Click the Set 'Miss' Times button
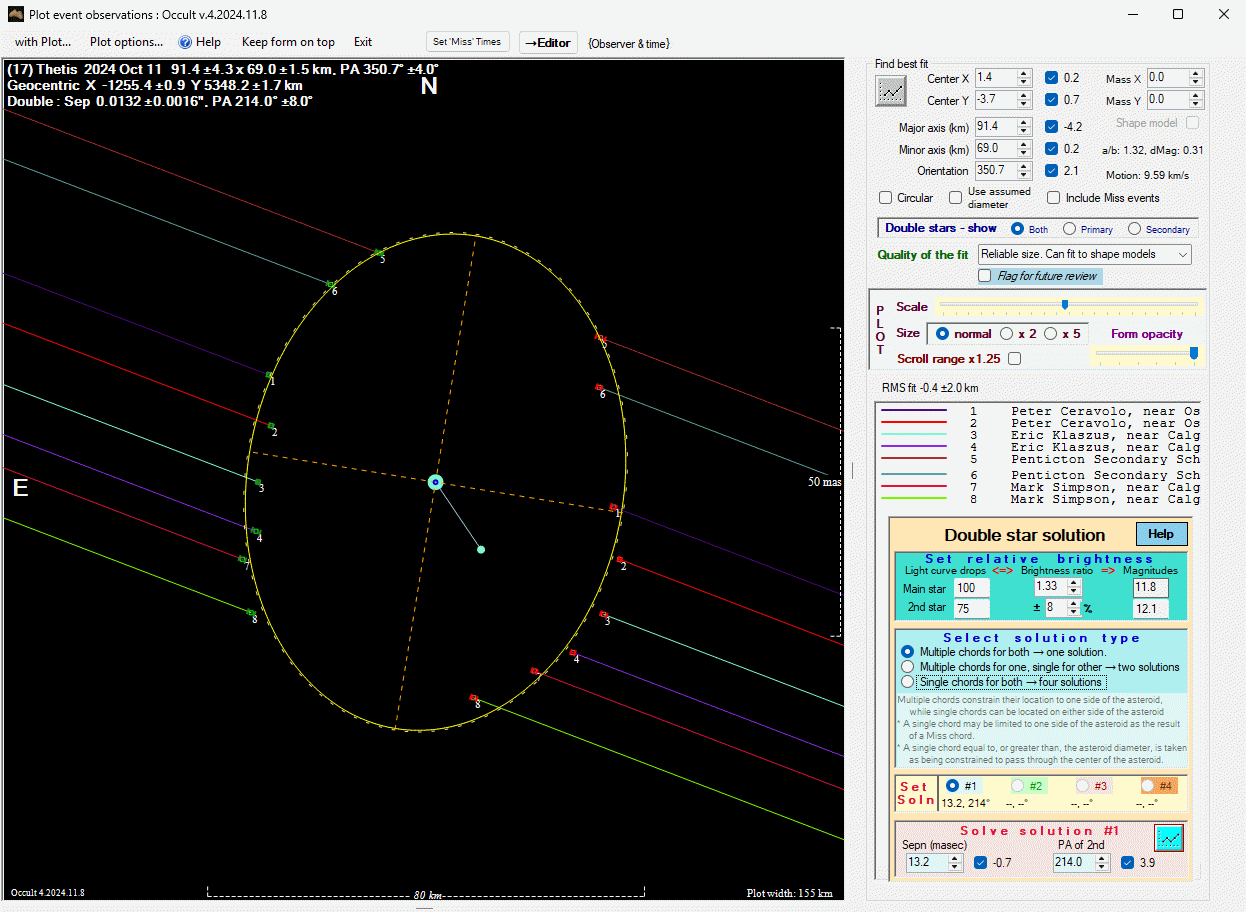The height and width of the screenshot is (912, 1246). (468, 42)
